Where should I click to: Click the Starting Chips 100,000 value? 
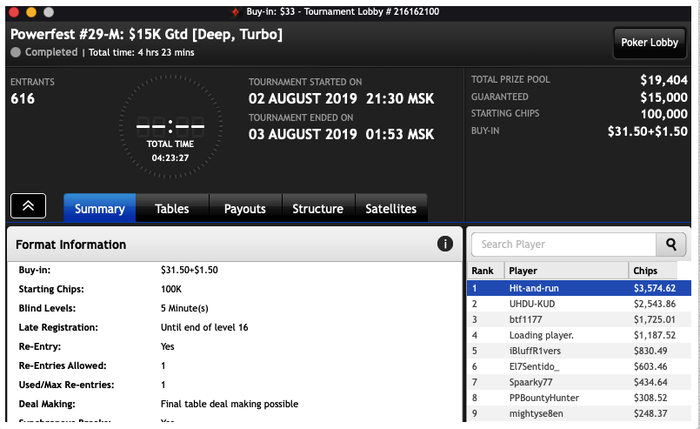pos(664,114)
